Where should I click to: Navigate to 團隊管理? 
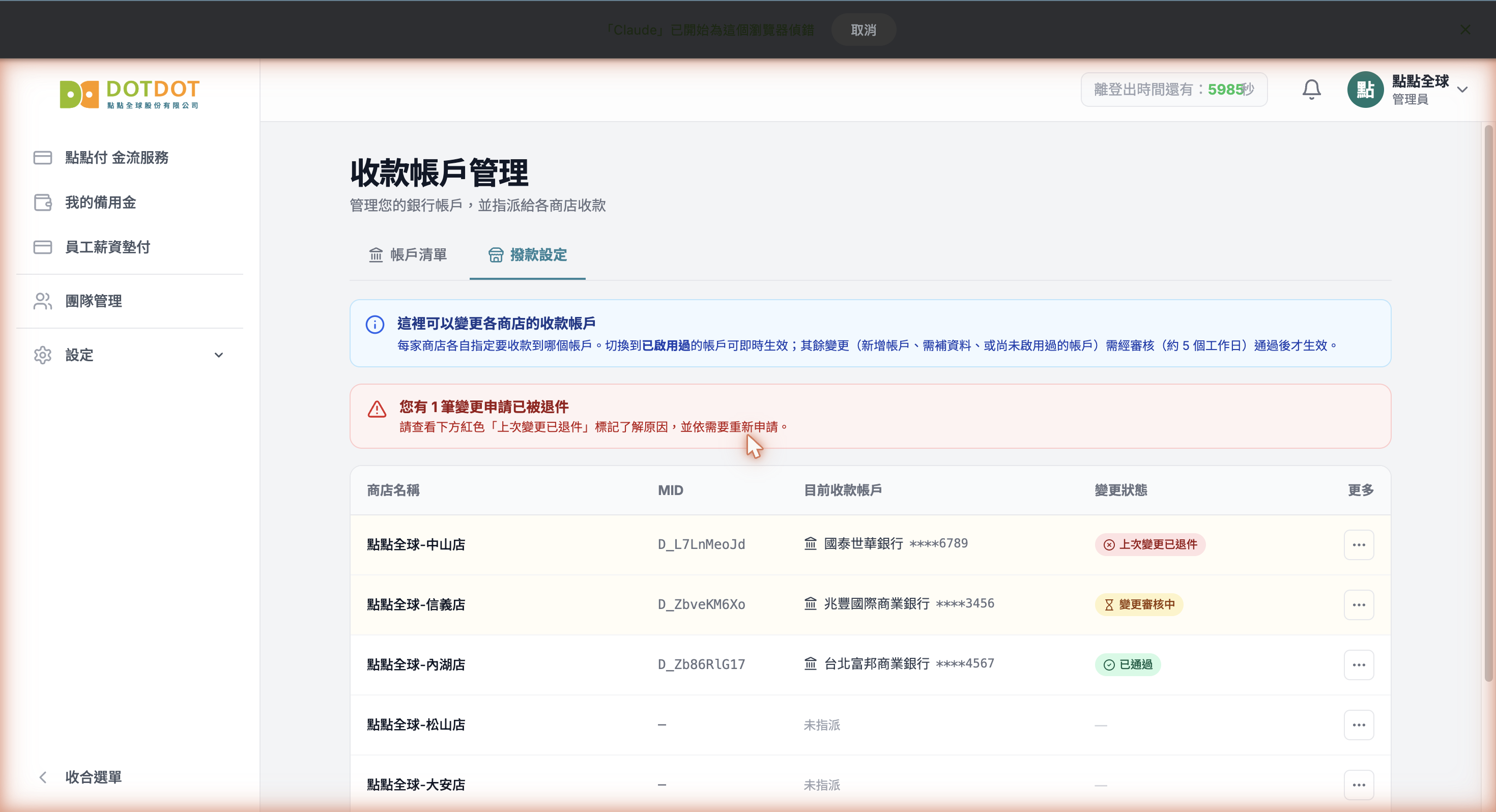(130, 301)
